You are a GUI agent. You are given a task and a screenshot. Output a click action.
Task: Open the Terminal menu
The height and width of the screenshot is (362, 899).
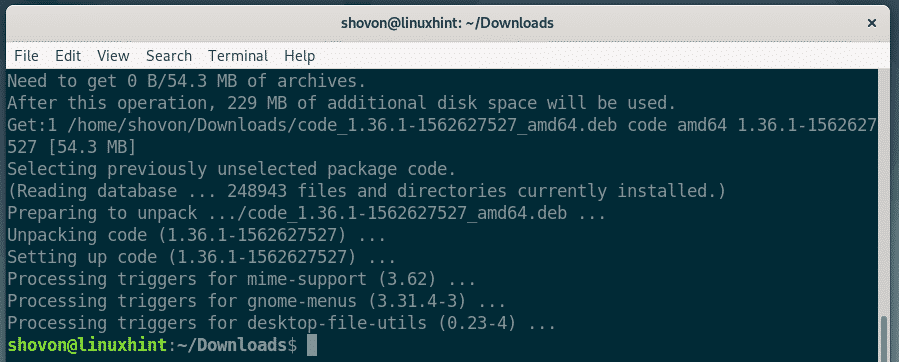[x=238, y=56]
